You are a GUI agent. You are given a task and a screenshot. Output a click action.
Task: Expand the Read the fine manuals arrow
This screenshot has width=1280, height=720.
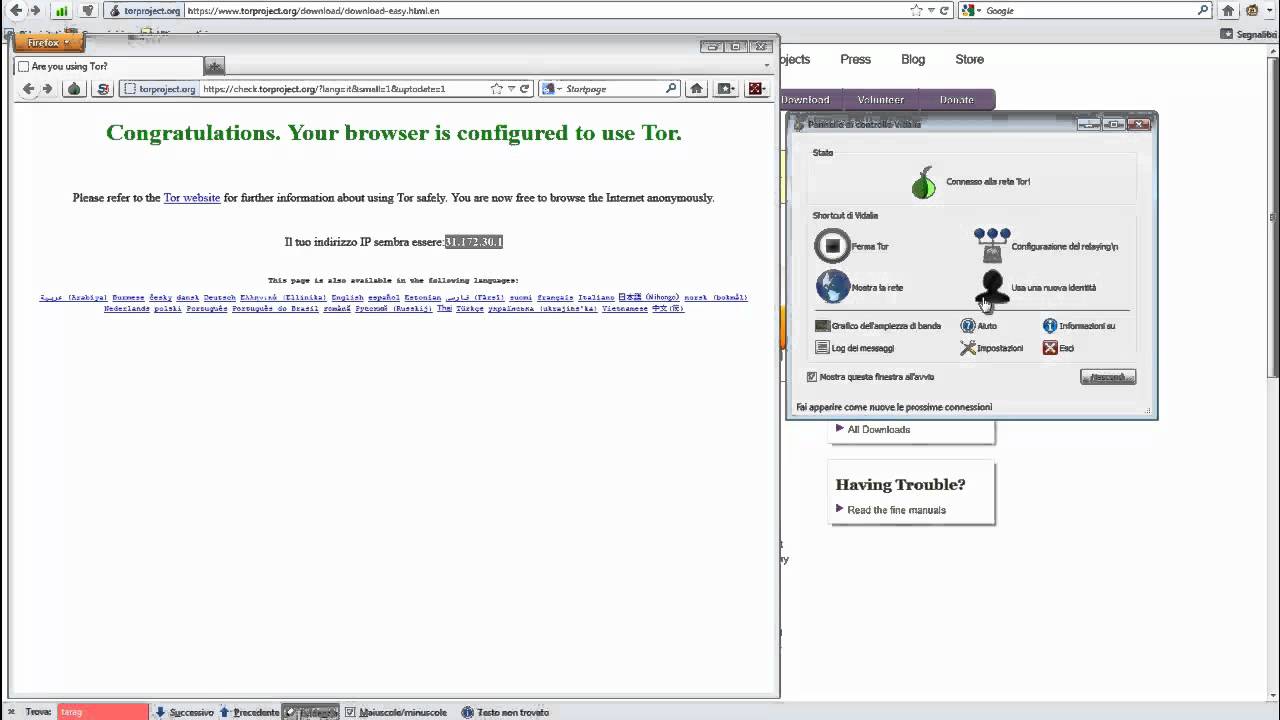(x=840, y=509)
